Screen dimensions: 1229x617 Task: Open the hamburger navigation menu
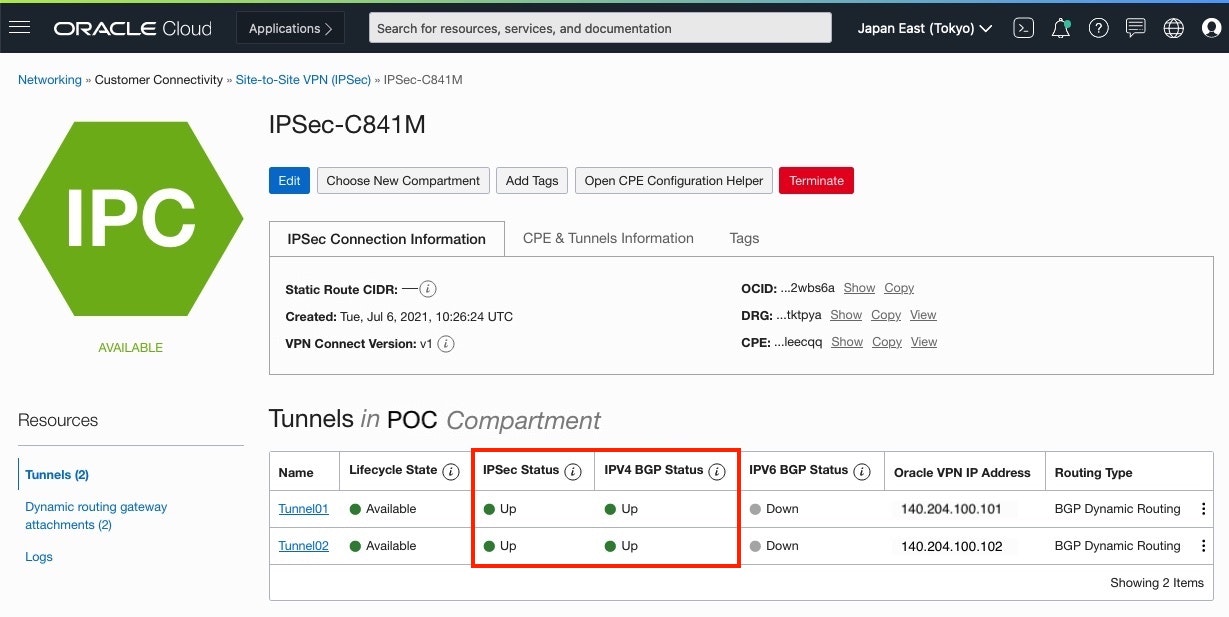point(19,28)
